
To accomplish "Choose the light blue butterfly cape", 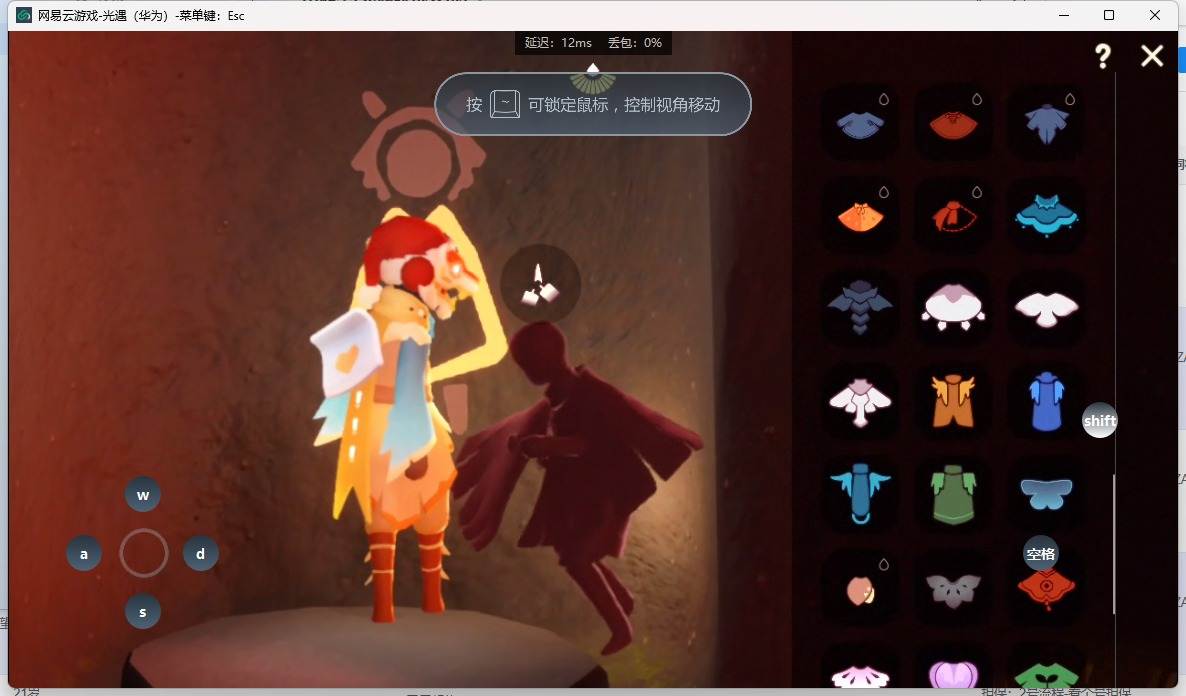I will tap(1046, 494).
